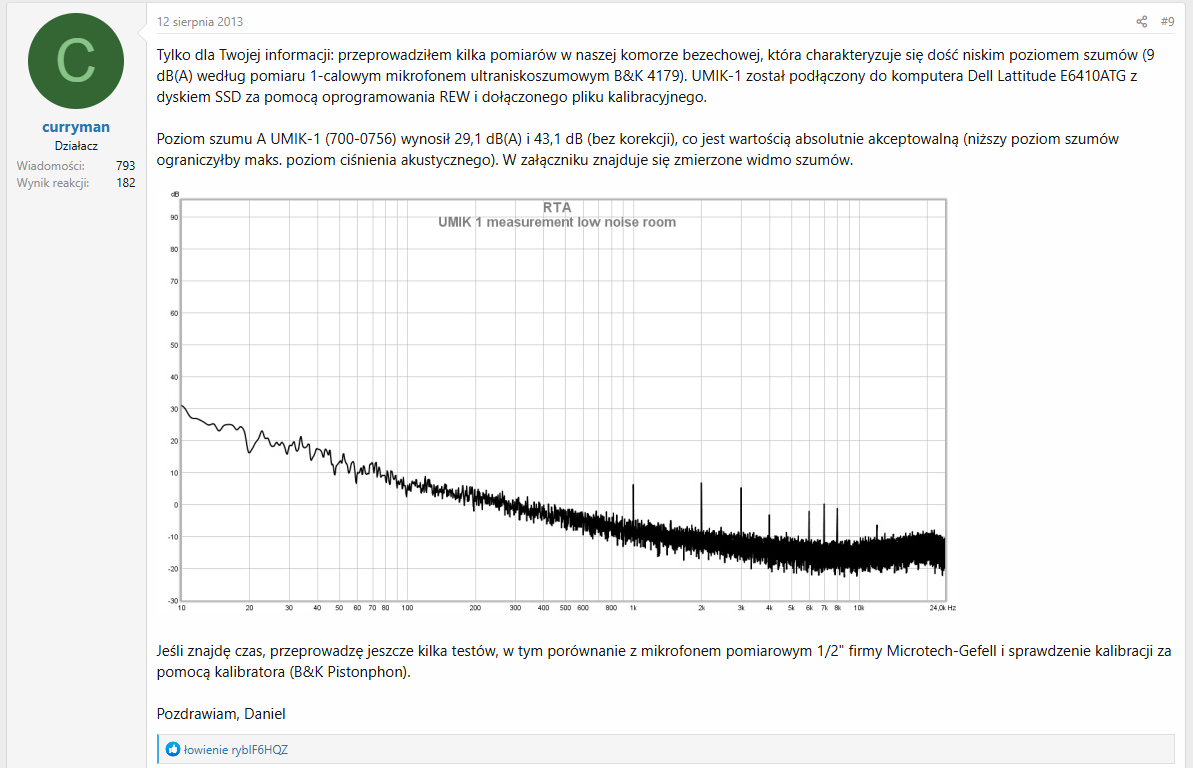This screenshot has height=768, width=1193.
Task: Click the 'Pozdrawiam, Daniel' signature line
Action: 221,713
